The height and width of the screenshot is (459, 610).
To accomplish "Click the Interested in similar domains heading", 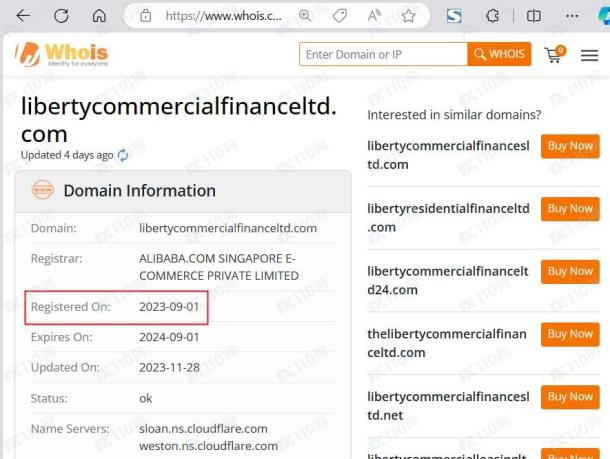I will (454, 115).
